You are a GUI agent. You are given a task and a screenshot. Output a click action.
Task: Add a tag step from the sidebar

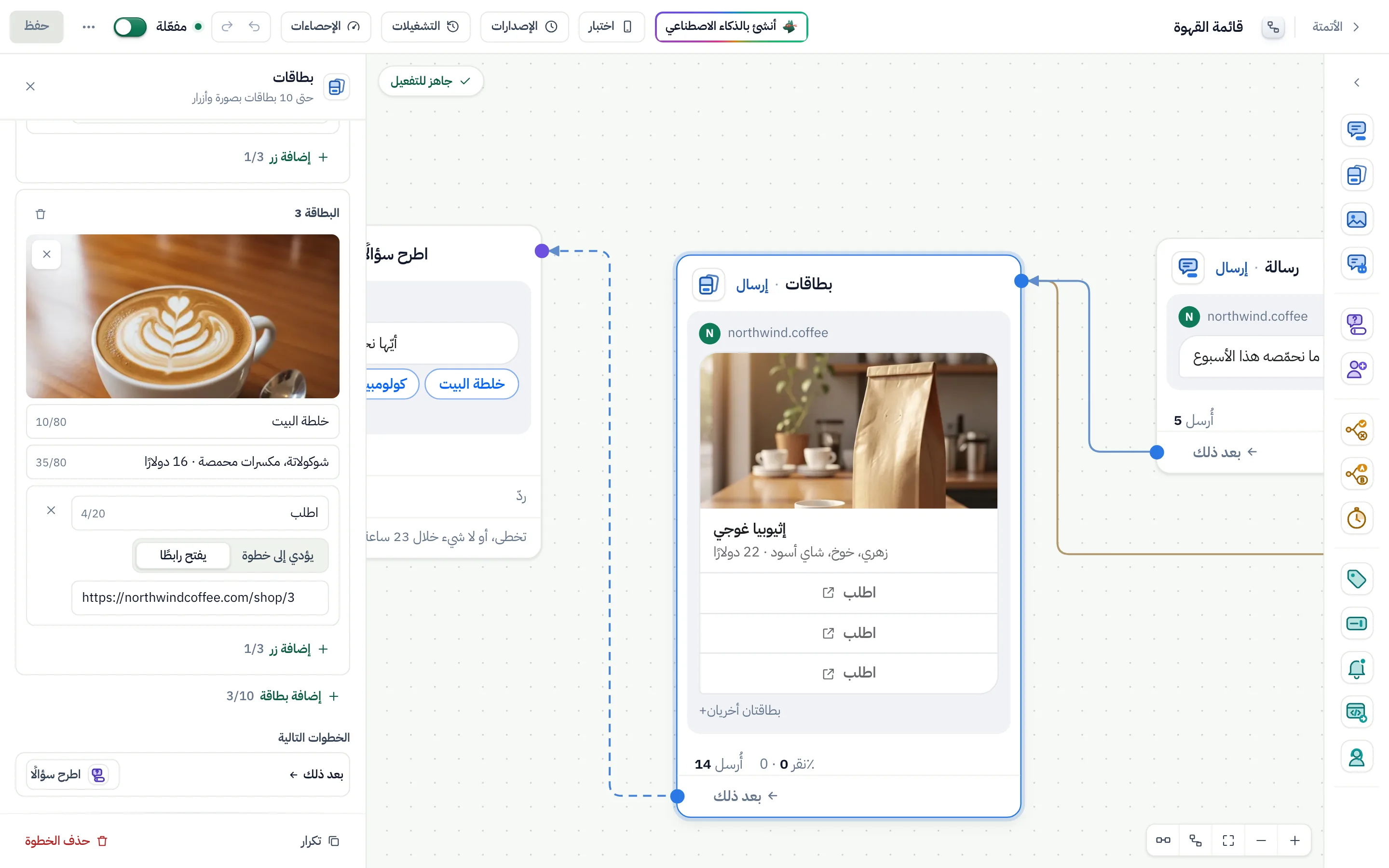click(1356, 579)
